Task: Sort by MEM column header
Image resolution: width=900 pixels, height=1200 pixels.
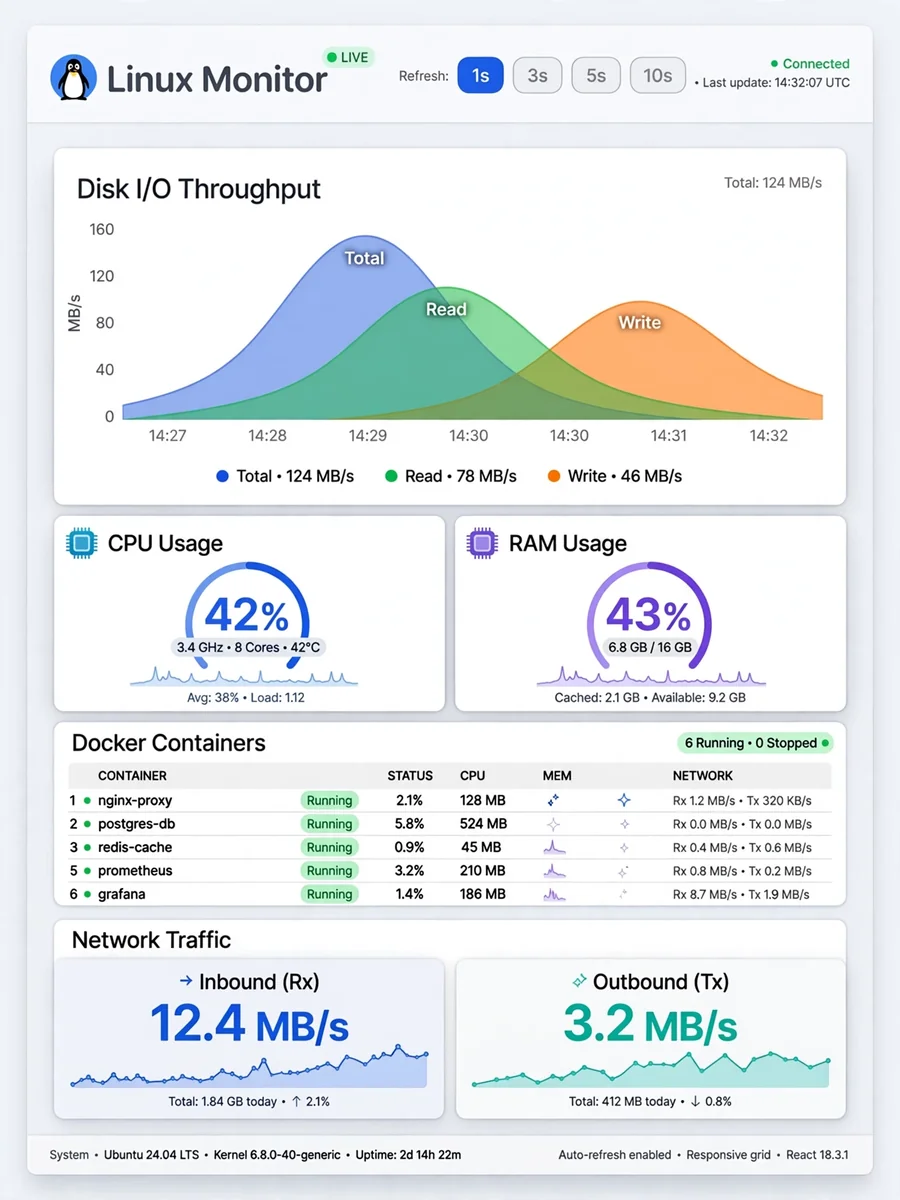Action: (x=557, y=775)
